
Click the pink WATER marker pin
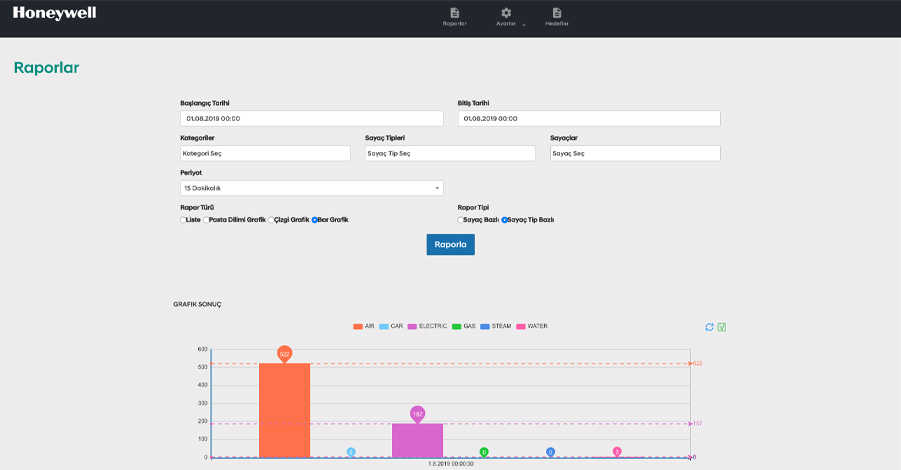(x=617, y=452)
